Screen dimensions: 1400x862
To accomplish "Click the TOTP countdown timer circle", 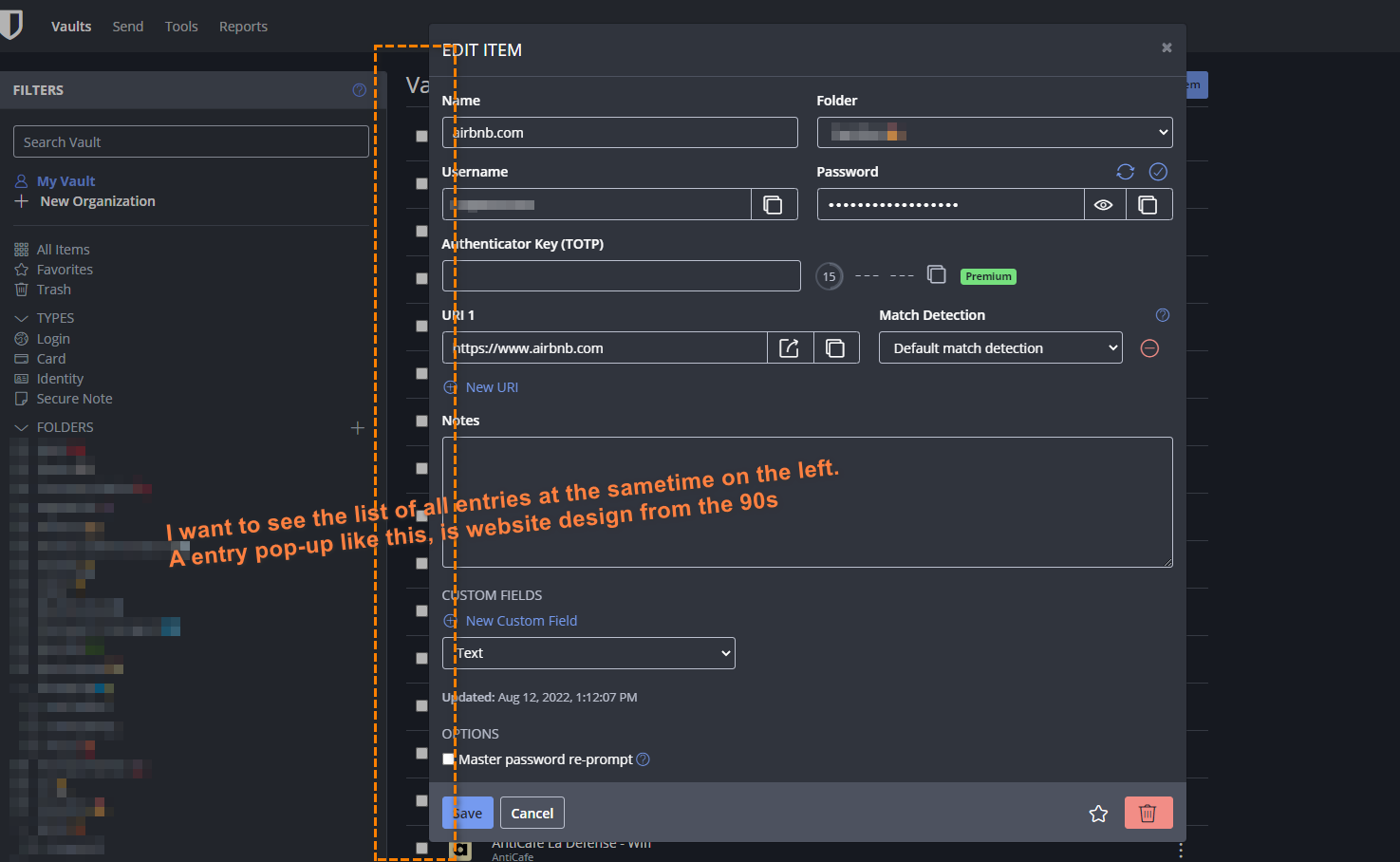I will pos(830,276).
